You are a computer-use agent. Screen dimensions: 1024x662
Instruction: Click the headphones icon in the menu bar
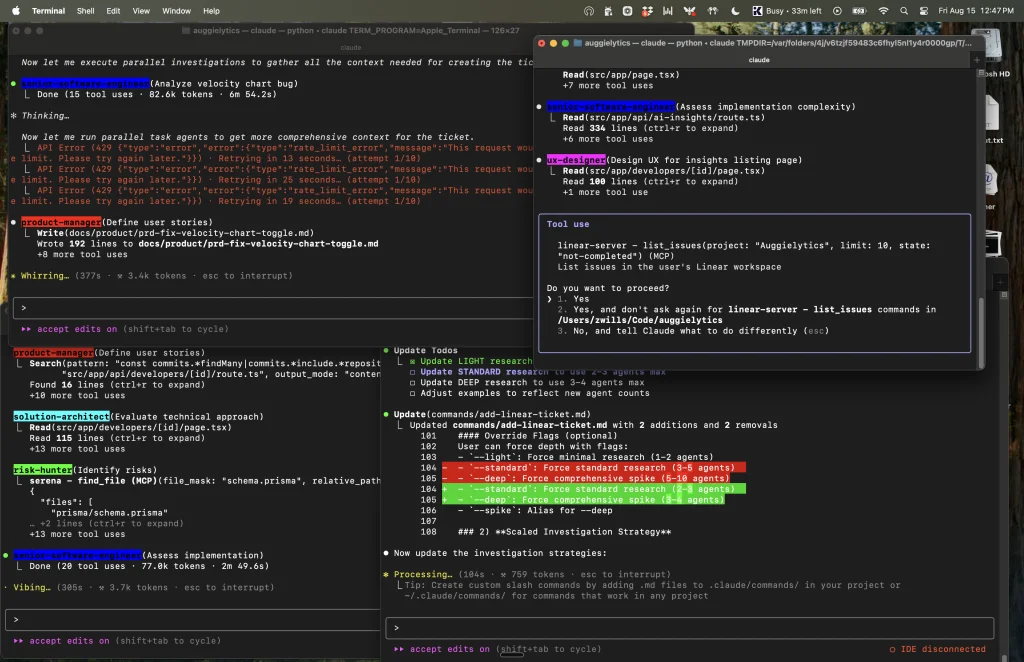[x=589, y=11]
